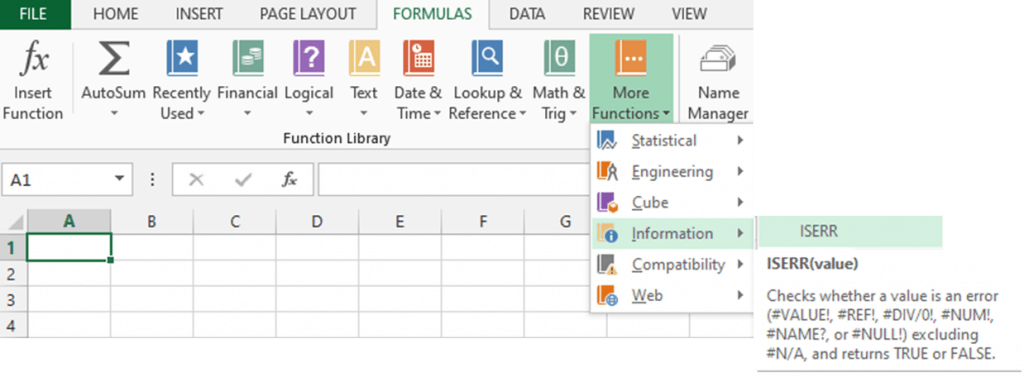Switch to the PAGE LAYOUT tab
Viewport: 1024px width, 377px height.
pyautogui.click(x=308, y=14)
